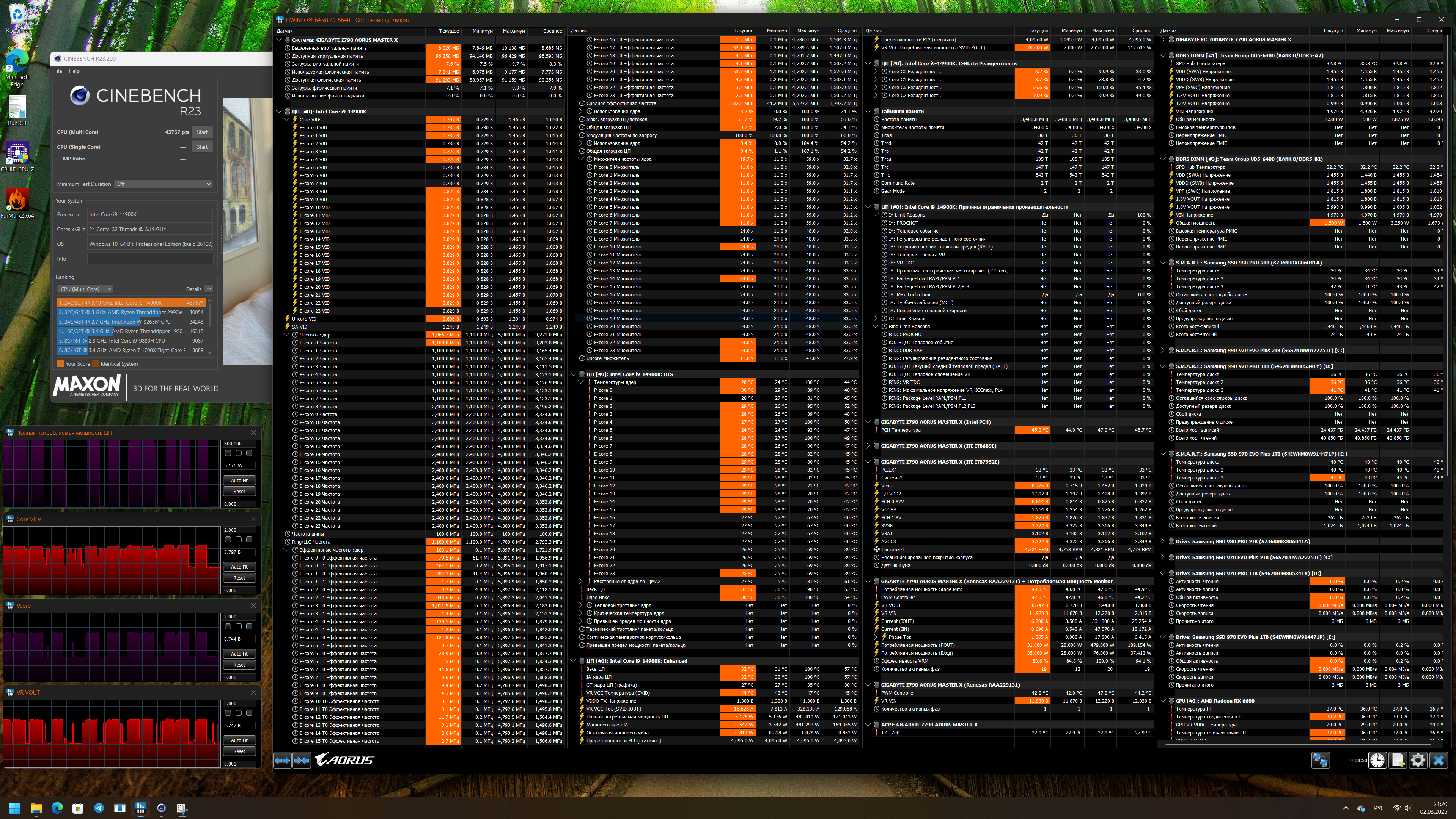
Task: Open Cinebench Help menu
Action: [x=74, y=71]
